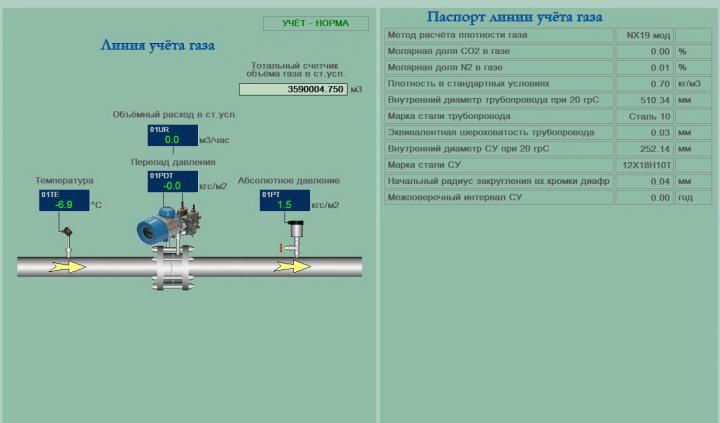
Task: Click the right yellow flow arrow
Action: pyautogui.click(x=295, y=266)
